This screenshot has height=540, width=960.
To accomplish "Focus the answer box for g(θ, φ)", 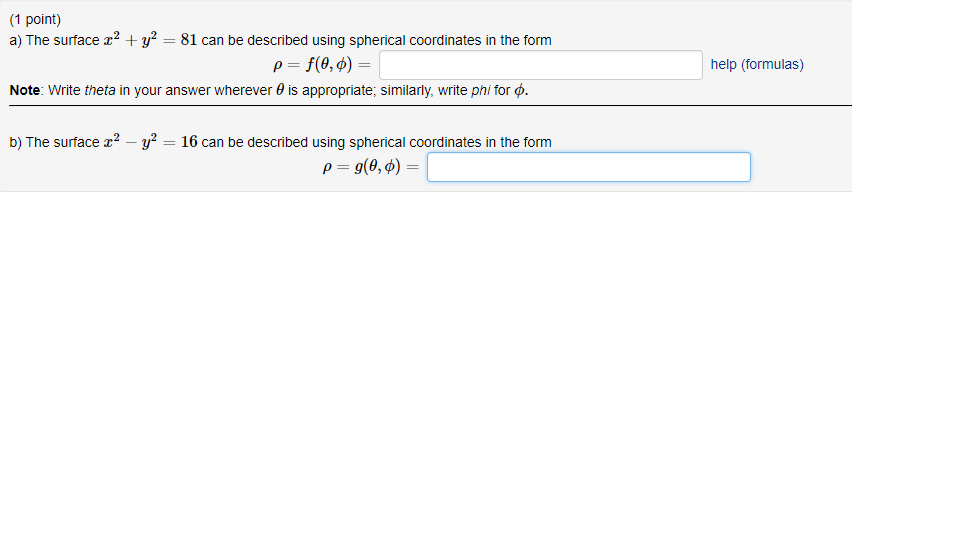I will tap(588, 167).
